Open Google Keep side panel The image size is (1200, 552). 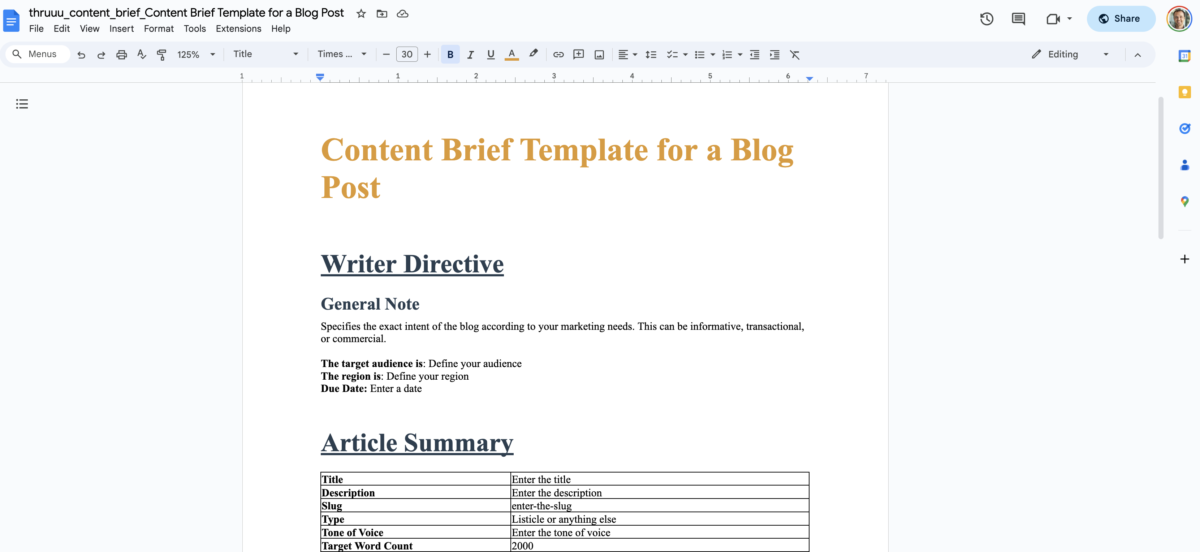(x=1184, y=91)
